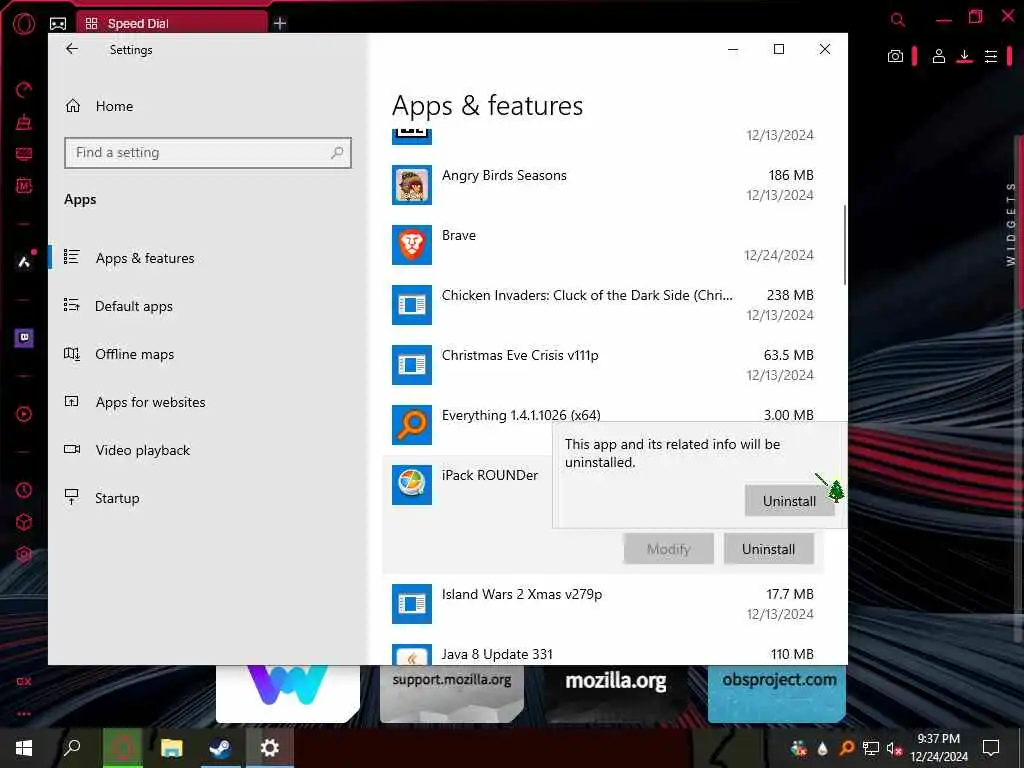Click Everything tray icon
This screenshot has width=1024, height=768.
847,748
